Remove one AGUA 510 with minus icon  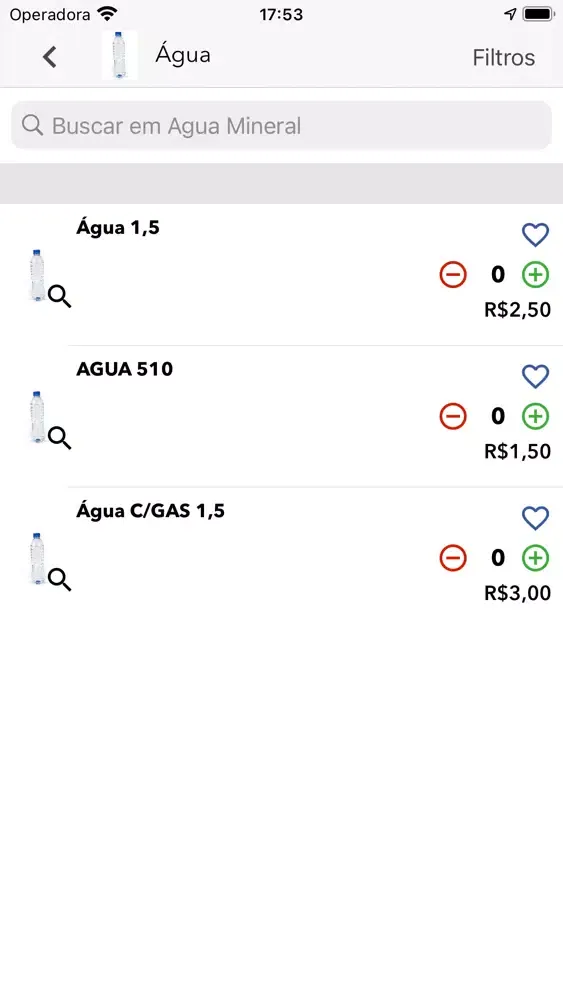point(453,416)
